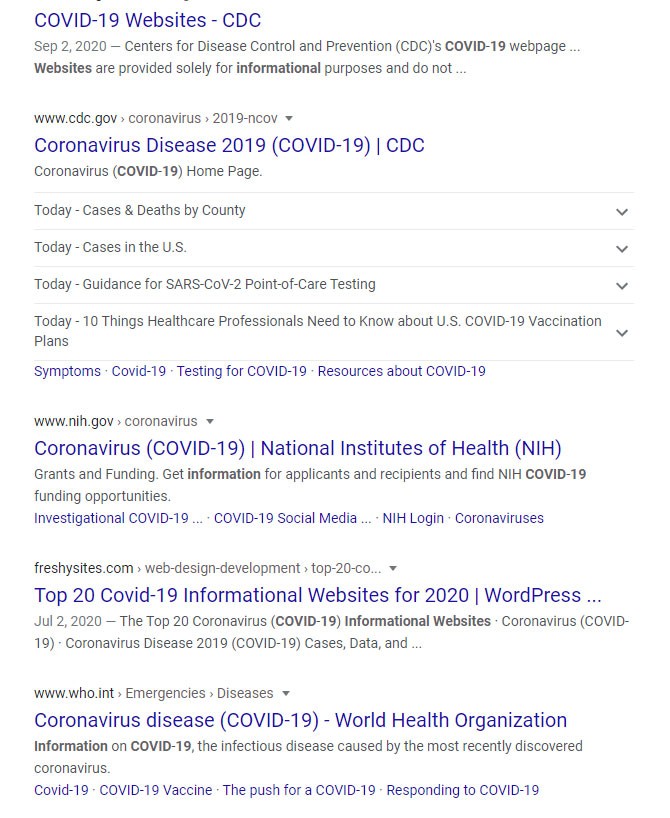
Task: Open the www.who.int breadcrumb dropdown arrow
Action: pyautogui.click(x=286, y=693)
